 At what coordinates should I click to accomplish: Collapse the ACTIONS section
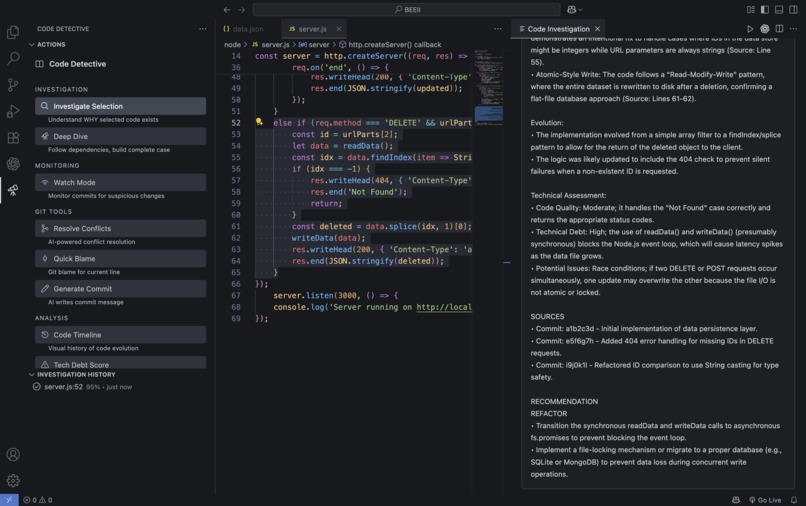47,44
